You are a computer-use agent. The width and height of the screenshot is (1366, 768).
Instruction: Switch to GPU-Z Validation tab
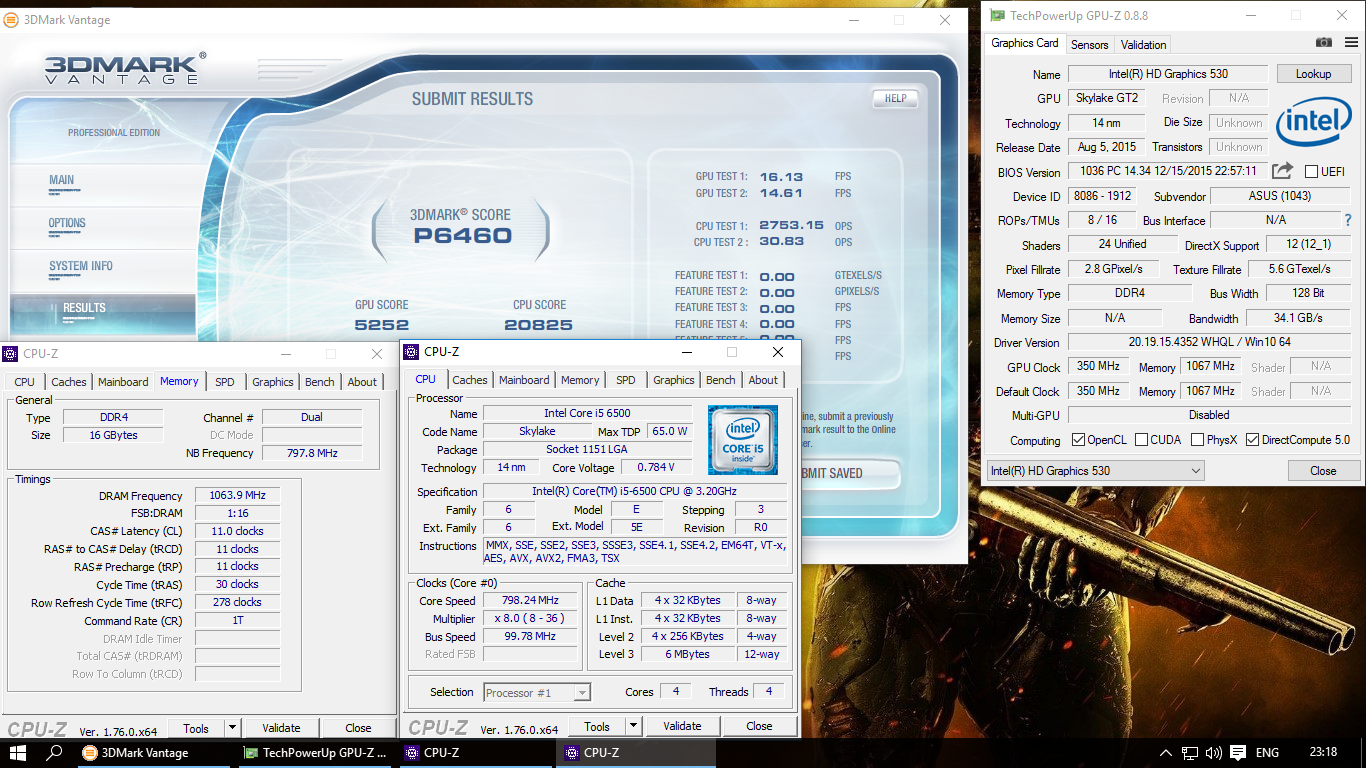pos(1143,45)
